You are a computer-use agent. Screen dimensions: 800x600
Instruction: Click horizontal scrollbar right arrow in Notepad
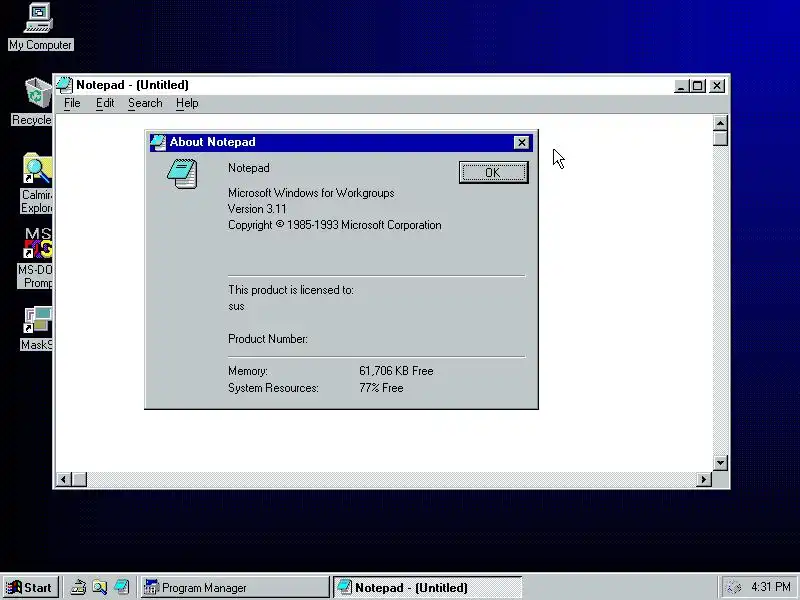(704, 480)
